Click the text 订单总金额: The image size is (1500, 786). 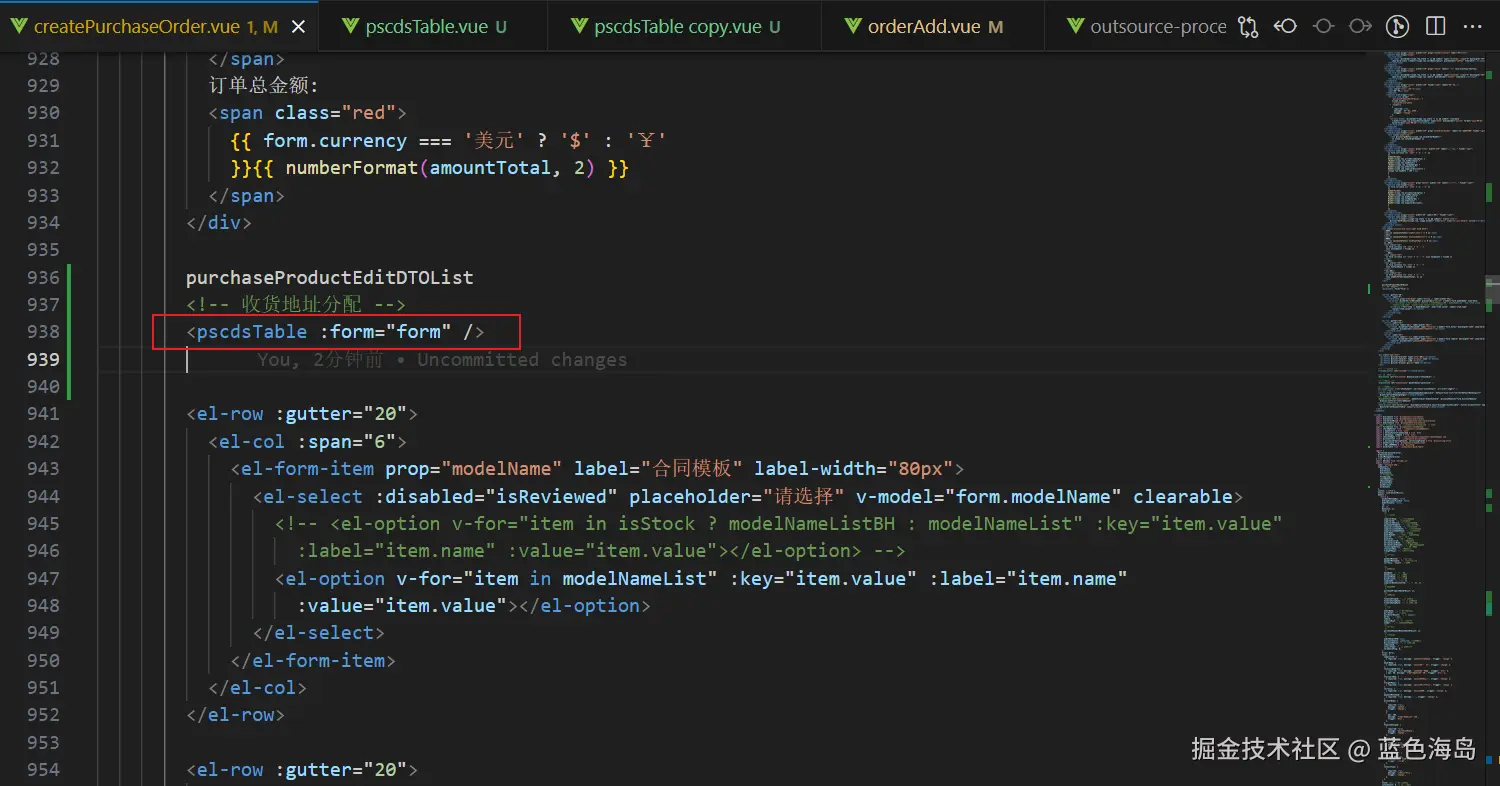pos(264,86)
